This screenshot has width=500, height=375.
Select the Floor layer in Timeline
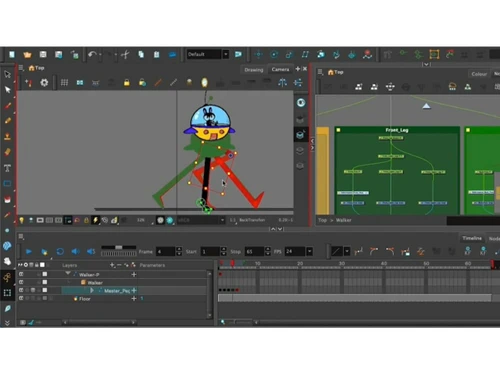(85, 299)
